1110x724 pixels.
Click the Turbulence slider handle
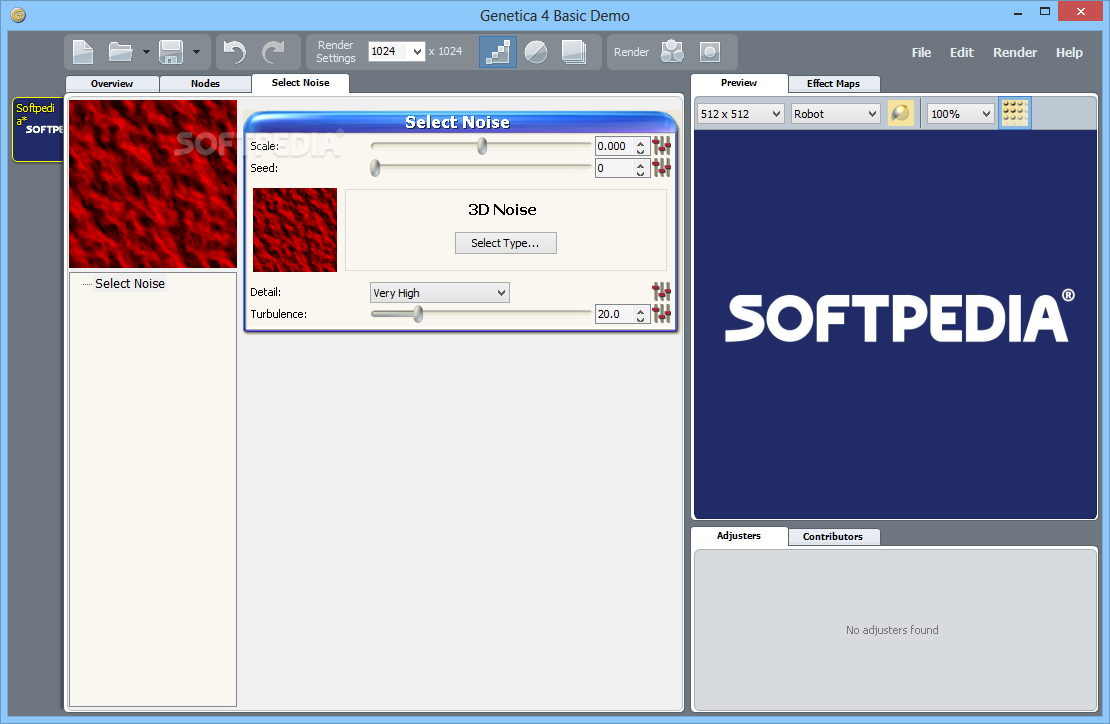(x=418, y=314)
